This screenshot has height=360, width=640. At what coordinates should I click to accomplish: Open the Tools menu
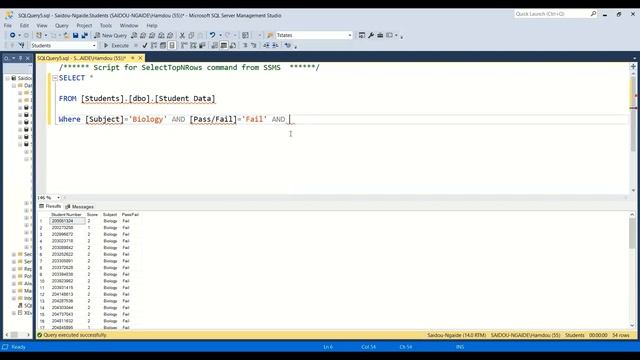[x=106, y=25]
